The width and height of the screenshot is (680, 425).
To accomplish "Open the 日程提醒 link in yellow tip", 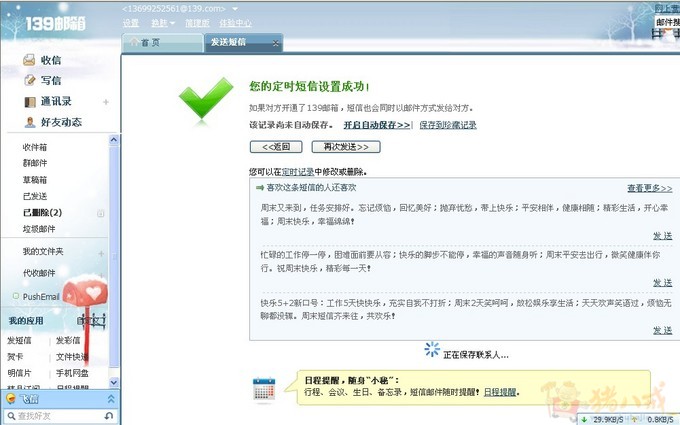I will click(500, 392).
